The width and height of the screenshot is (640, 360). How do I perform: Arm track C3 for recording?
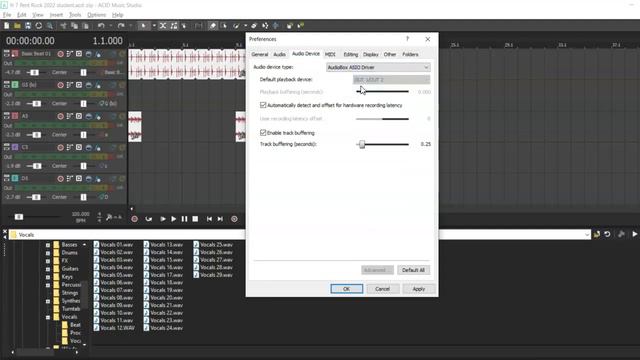pos(60,147)
